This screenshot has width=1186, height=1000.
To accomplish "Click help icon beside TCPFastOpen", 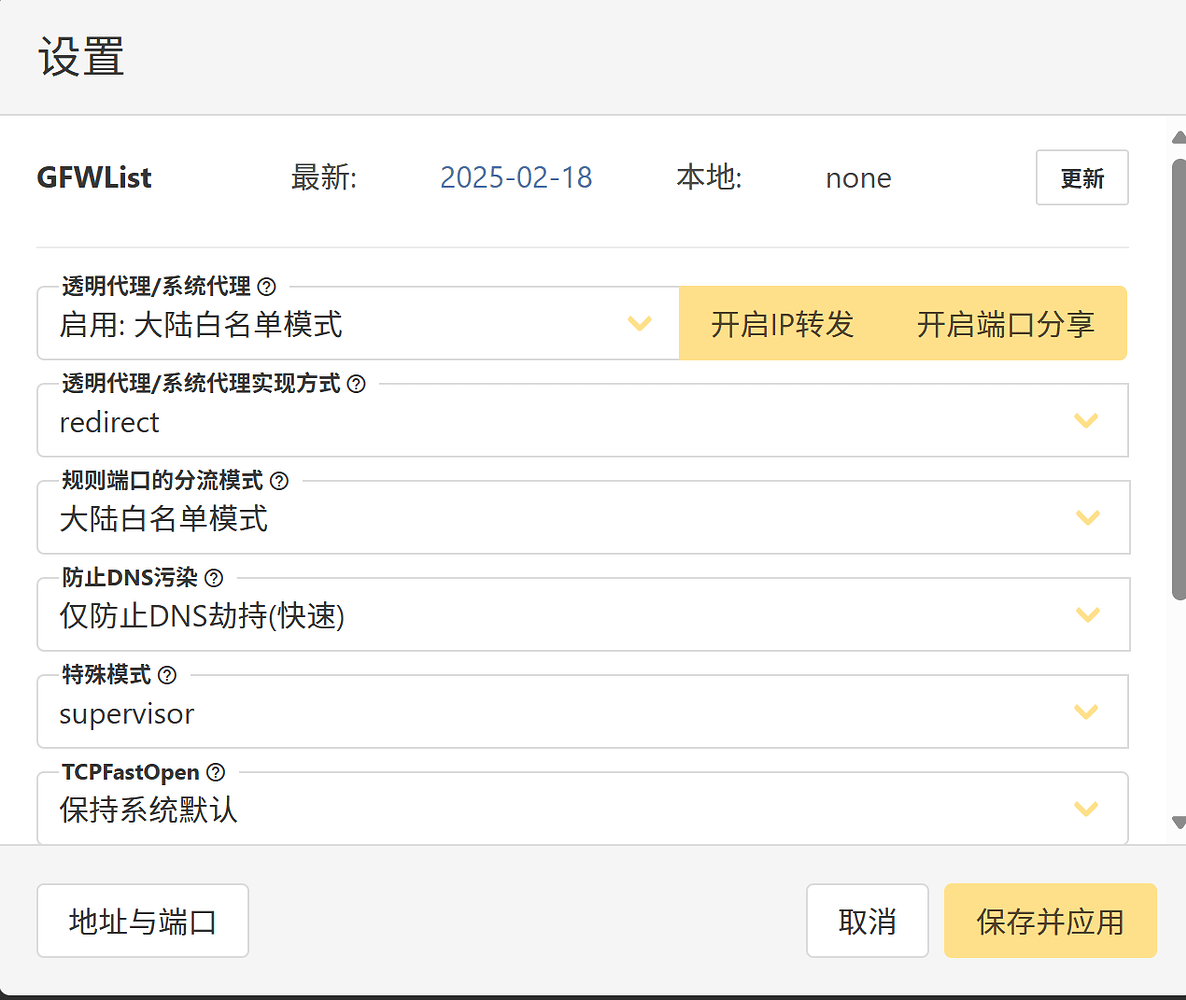I will [x=216, y=772].
